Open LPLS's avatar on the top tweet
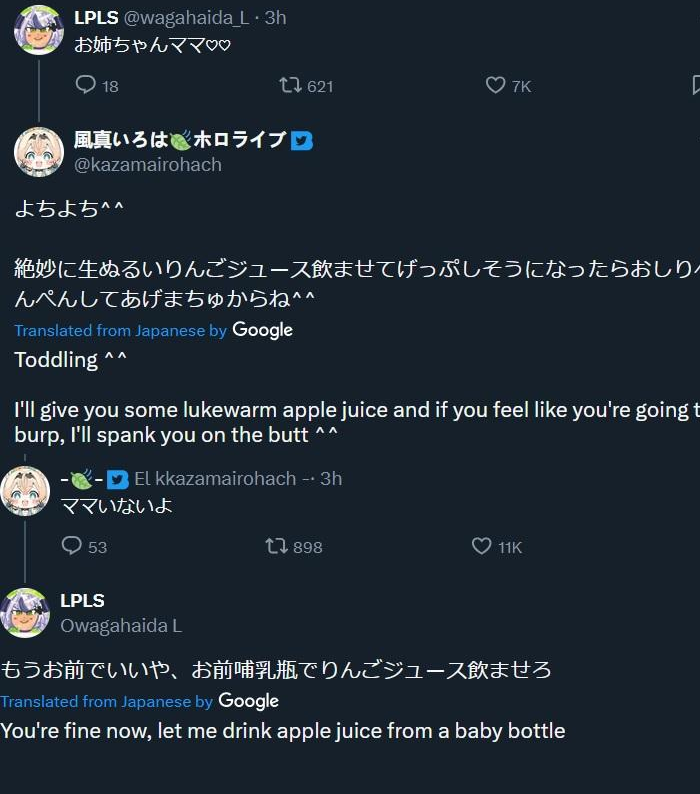Image resolution: width=700 pixels, height=794 pixels. (x=39, y=29)
